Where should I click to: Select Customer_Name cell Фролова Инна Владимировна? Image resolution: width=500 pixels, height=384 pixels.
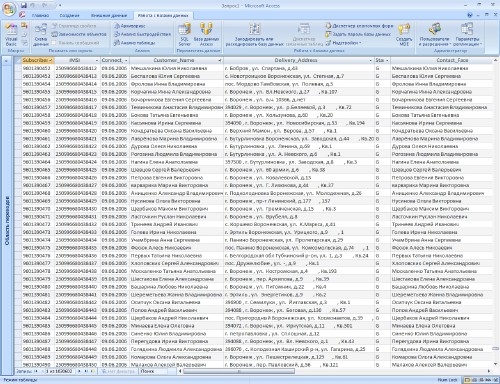click(177, 84)
